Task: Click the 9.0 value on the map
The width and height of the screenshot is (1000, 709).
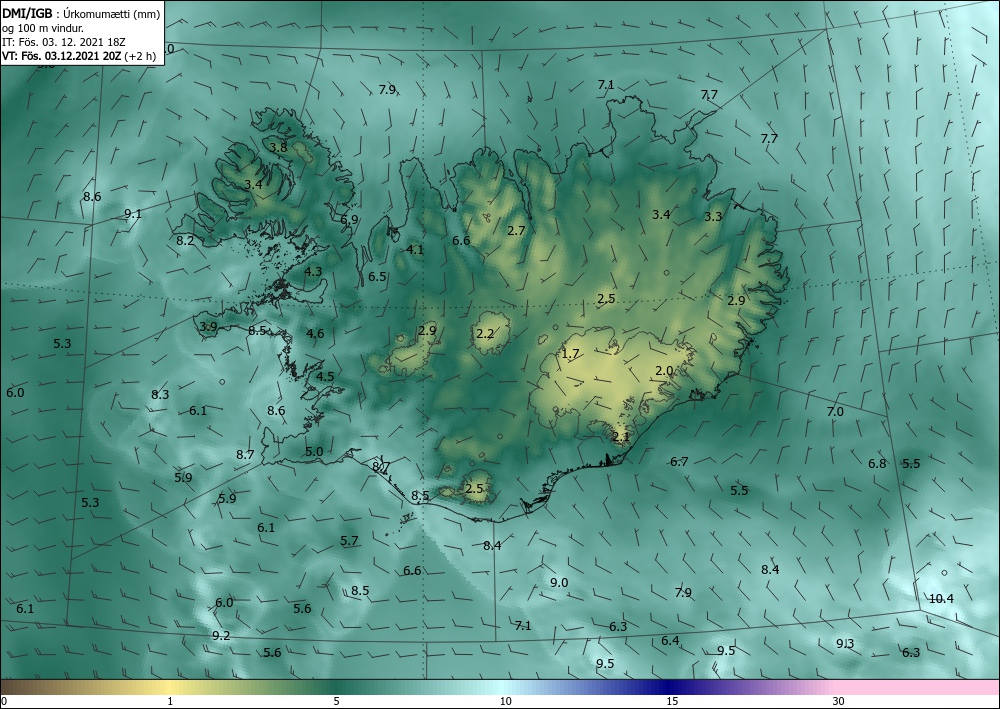Action: 559,582
